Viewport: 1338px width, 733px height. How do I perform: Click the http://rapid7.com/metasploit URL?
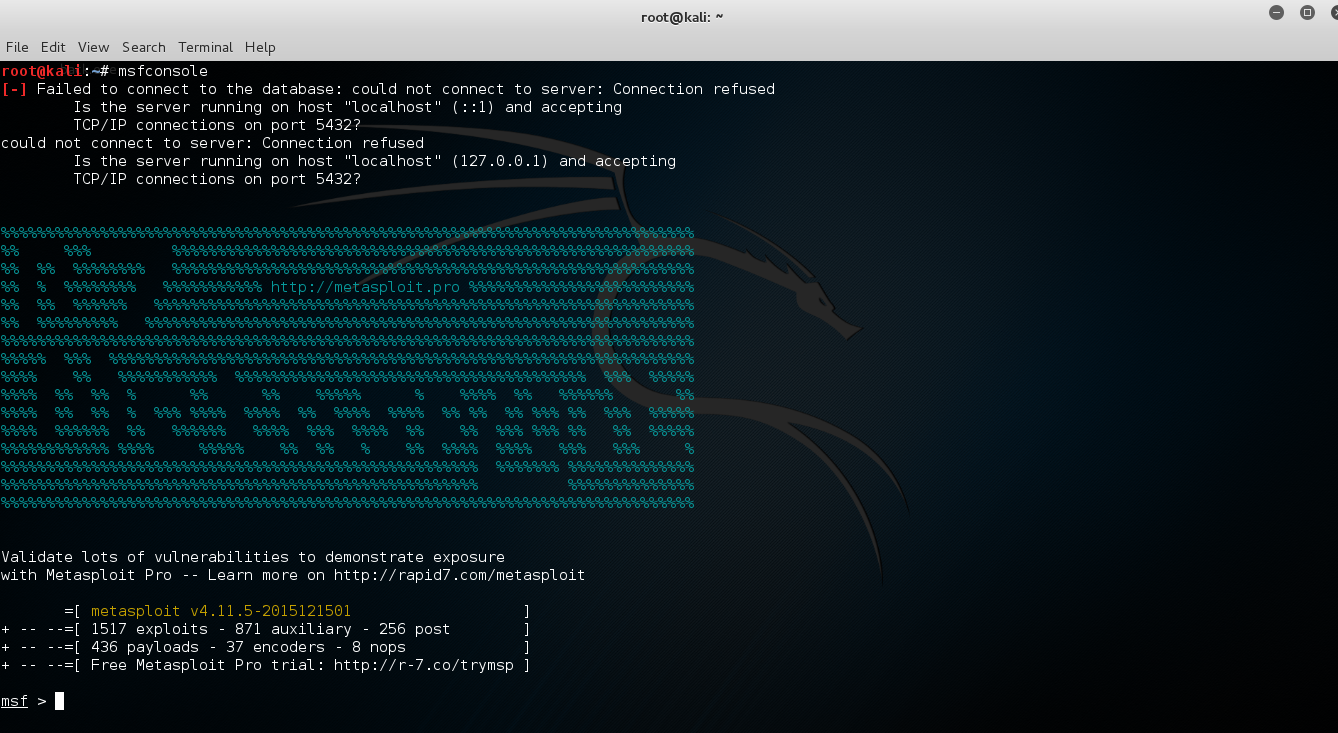tap(459, 575)
